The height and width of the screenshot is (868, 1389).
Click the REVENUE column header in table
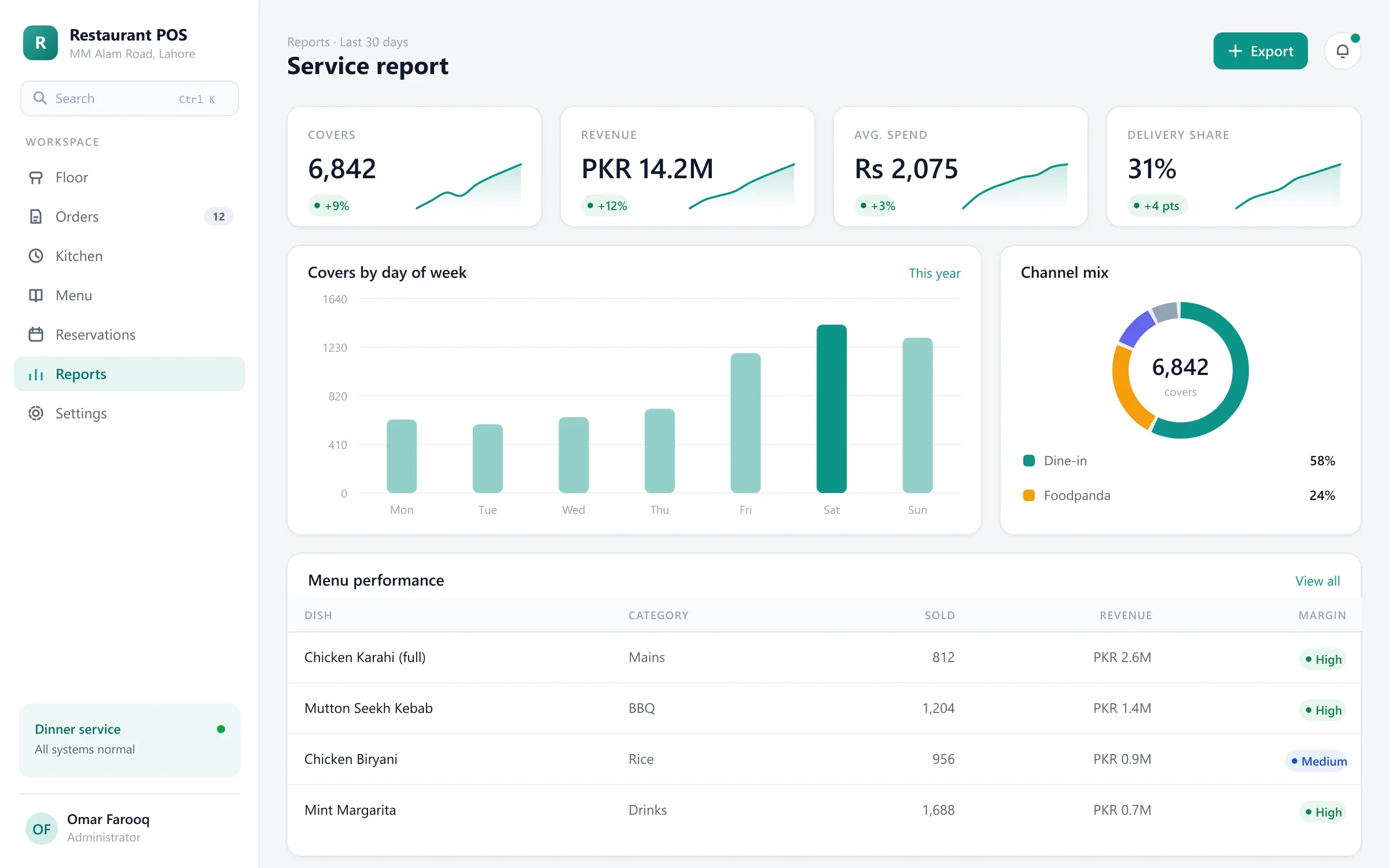pyautogui.click(x=1126, y=616)
